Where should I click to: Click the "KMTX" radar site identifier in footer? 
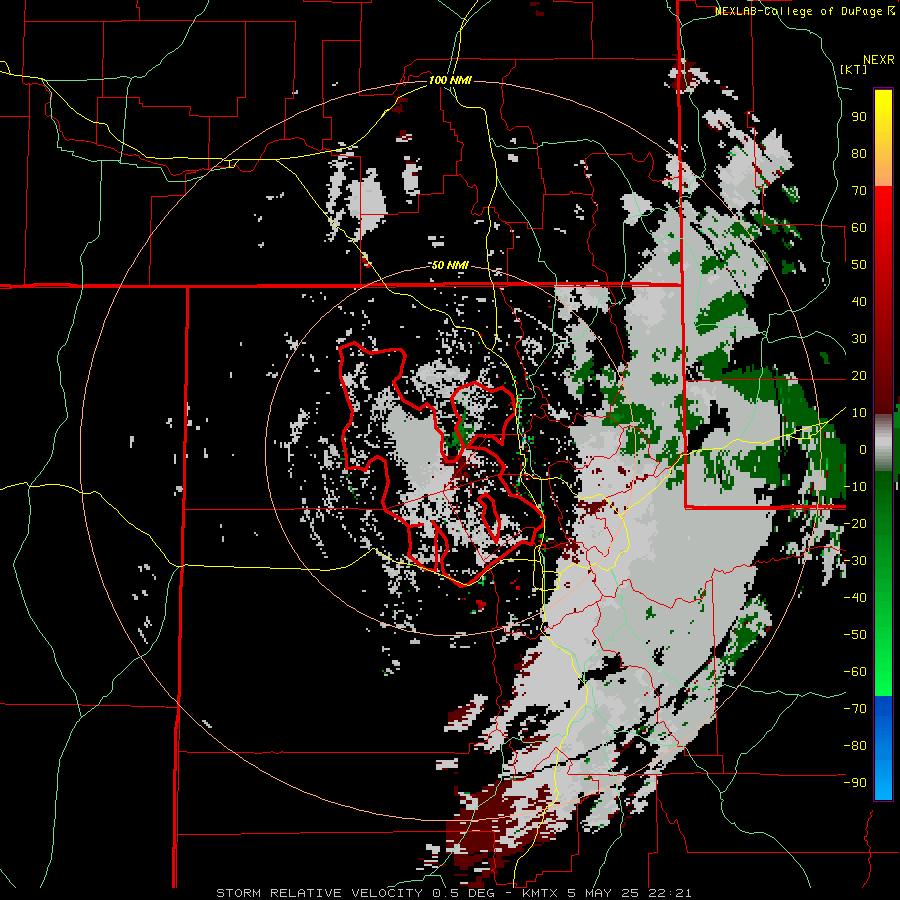coord(542,893)
